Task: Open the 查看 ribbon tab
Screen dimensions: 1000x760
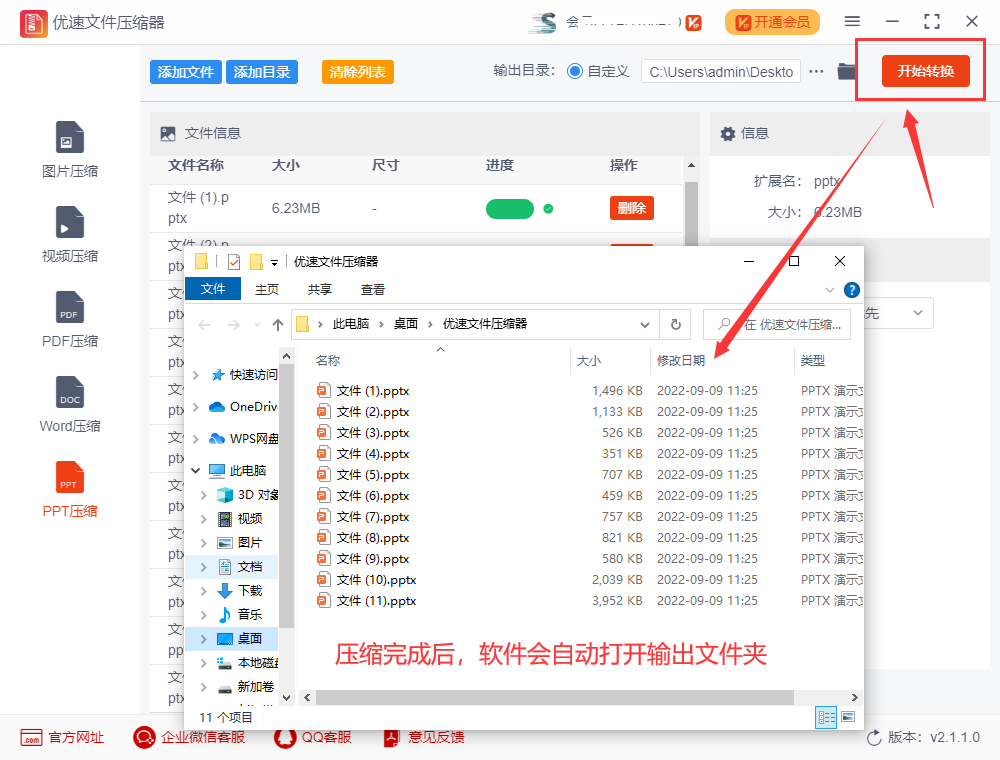Action: coord(372,289)
